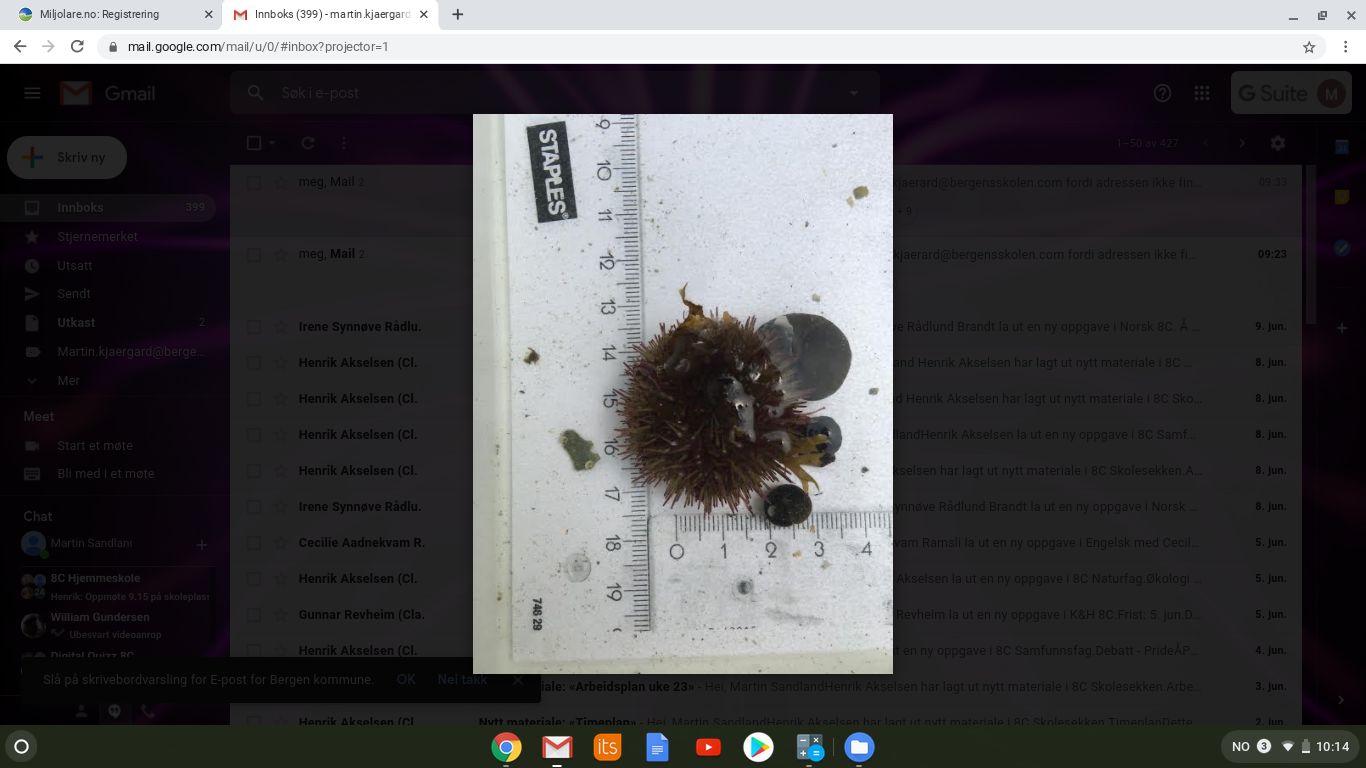The image size is (1366, 768).
Task: Launch YouTube from the shelf
Action: pos(708,747)
